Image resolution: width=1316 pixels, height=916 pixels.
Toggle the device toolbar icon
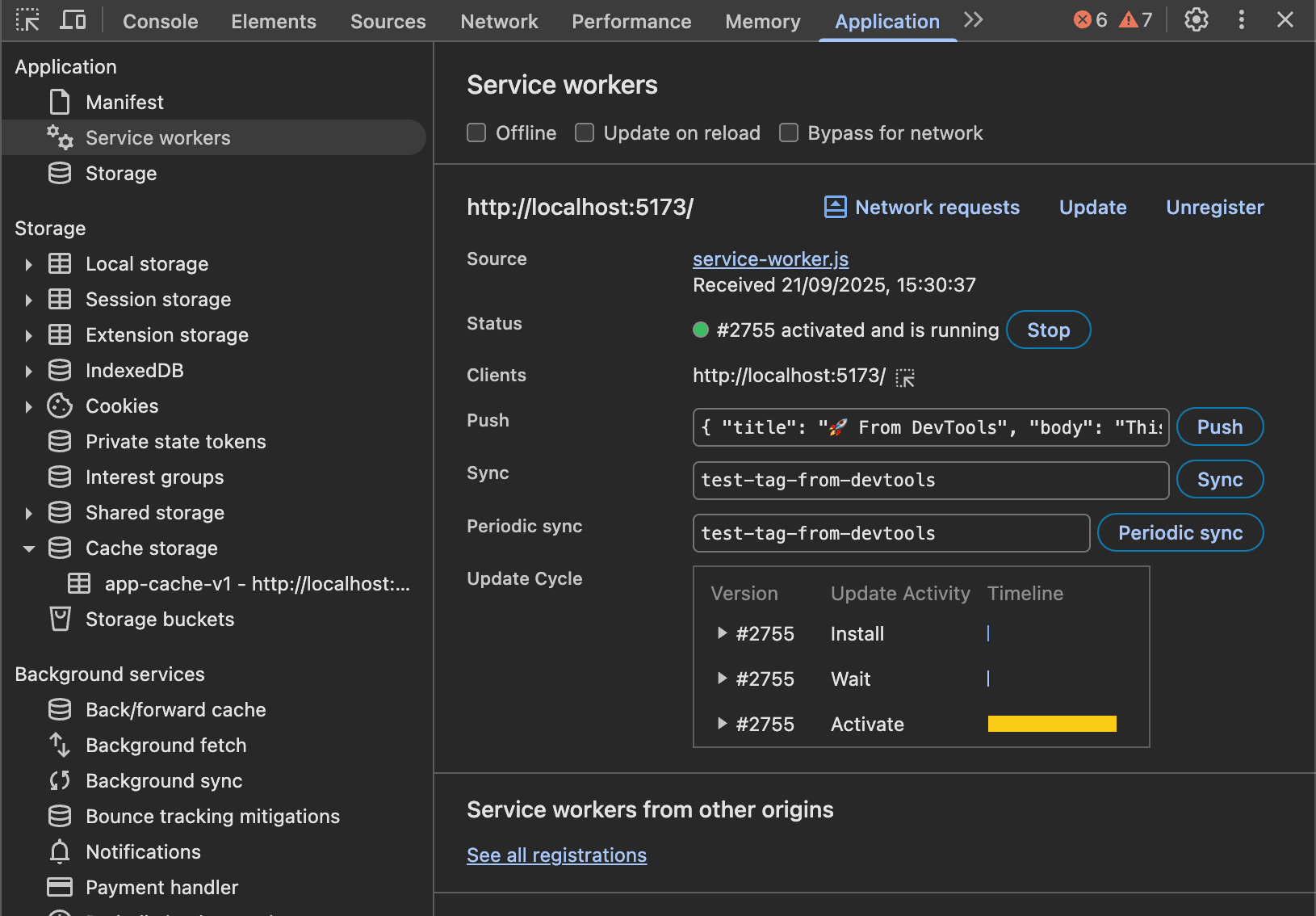click(x=73, y=20)
